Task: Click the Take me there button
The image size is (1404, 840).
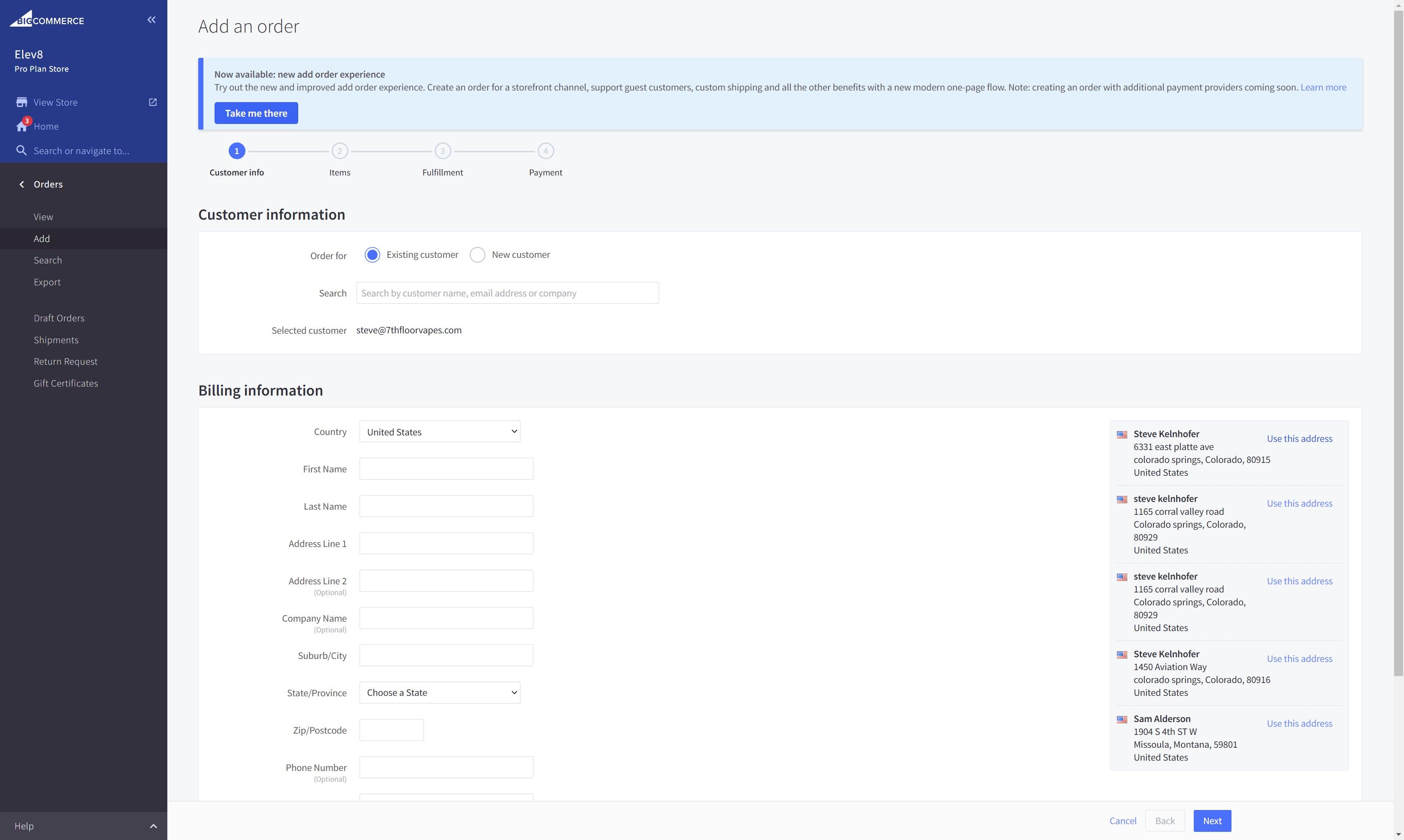Action: click(x=256, y=113)
